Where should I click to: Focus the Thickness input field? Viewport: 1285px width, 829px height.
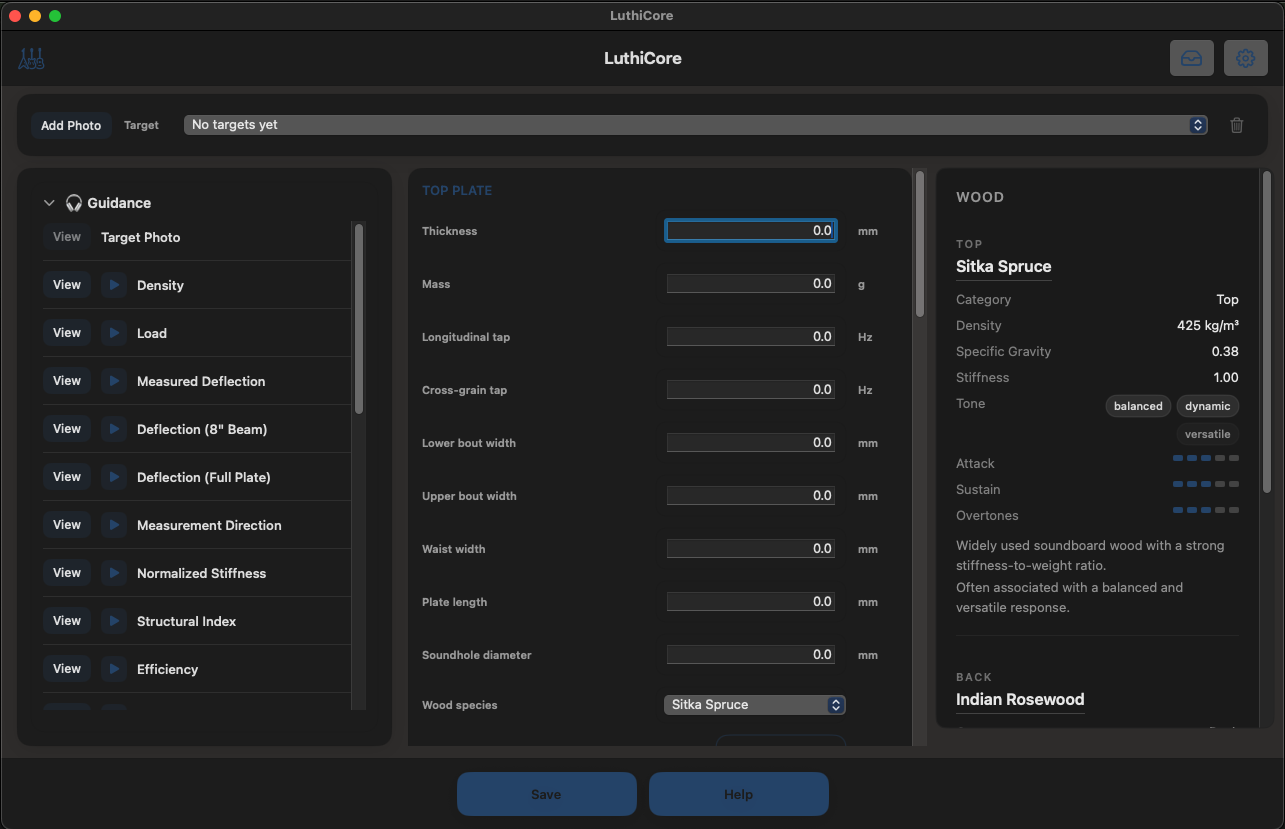[751, 231]
